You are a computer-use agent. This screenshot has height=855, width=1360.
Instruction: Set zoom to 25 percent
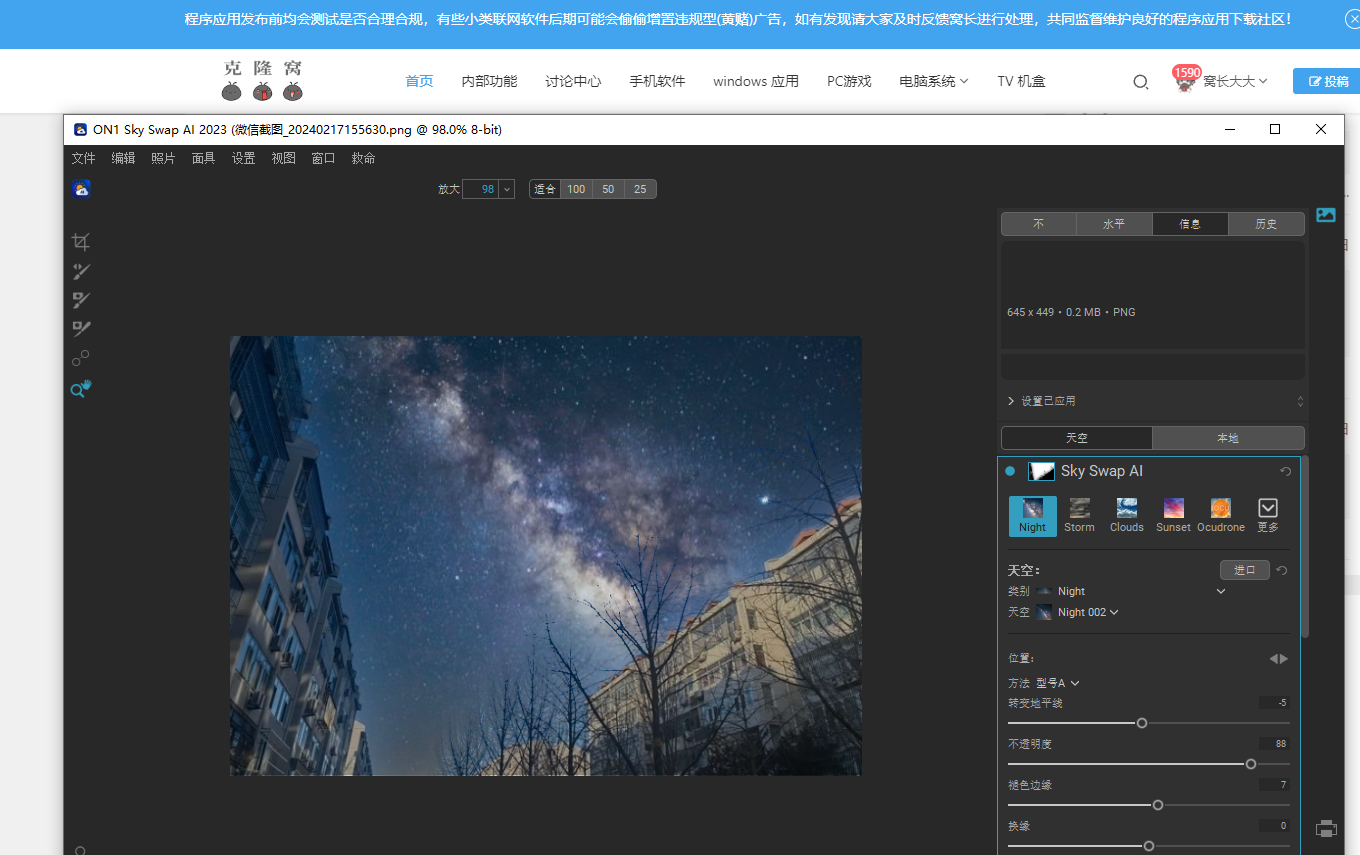click(640, 189)
